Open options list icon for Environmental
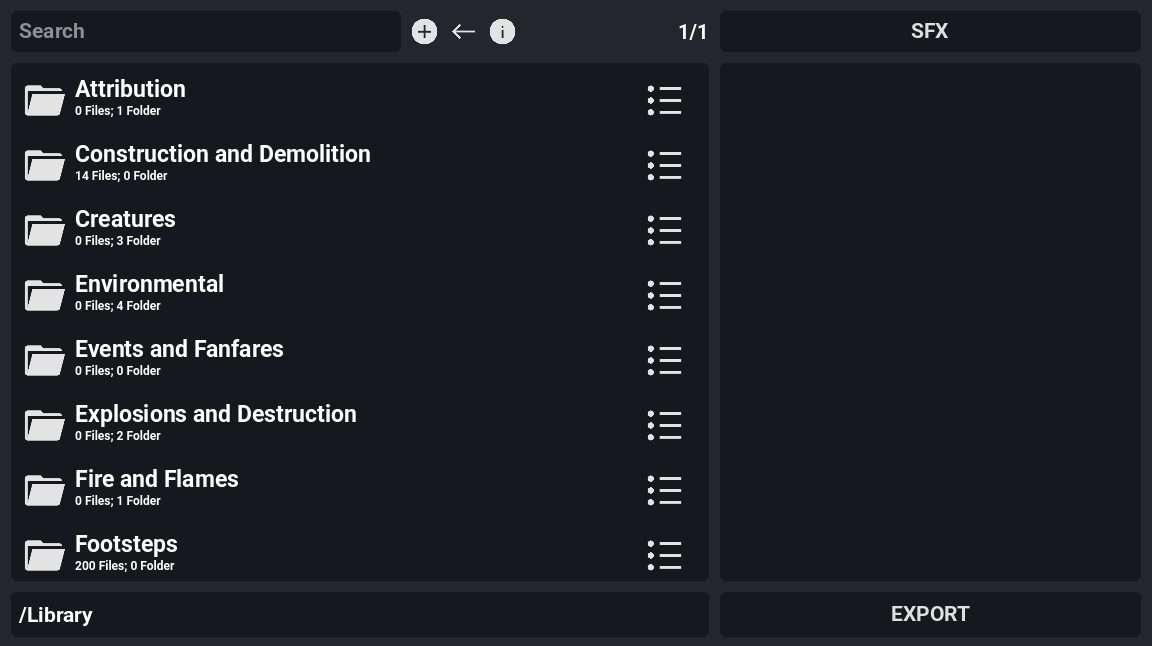Viewport: 1152px width, 646px height. click(x=664, y=295)
